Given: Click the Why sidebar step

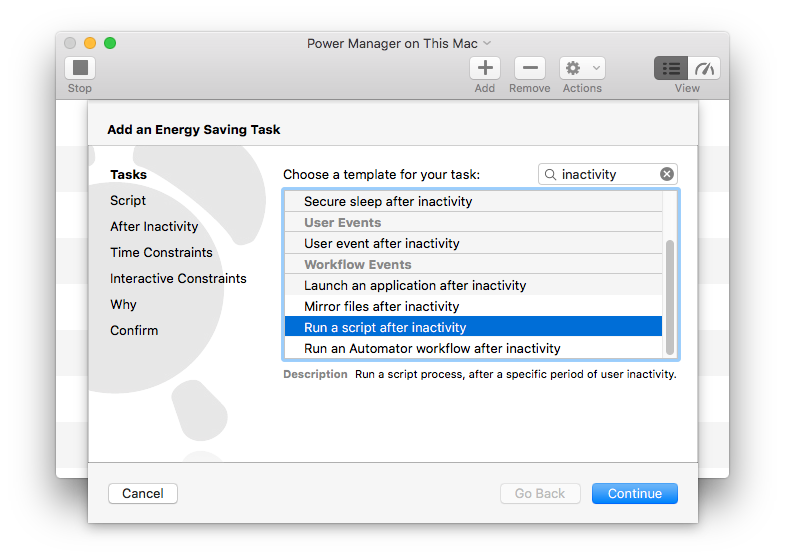Looking at the screenshot, I should click(123, 305).
